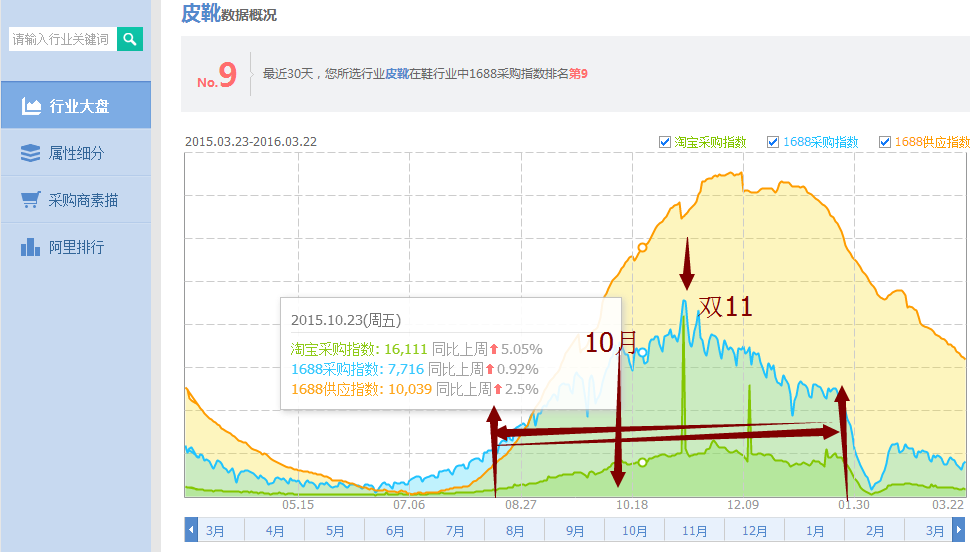
Task: Open the 属性细分 menu item
Action: tap(76, 153)
